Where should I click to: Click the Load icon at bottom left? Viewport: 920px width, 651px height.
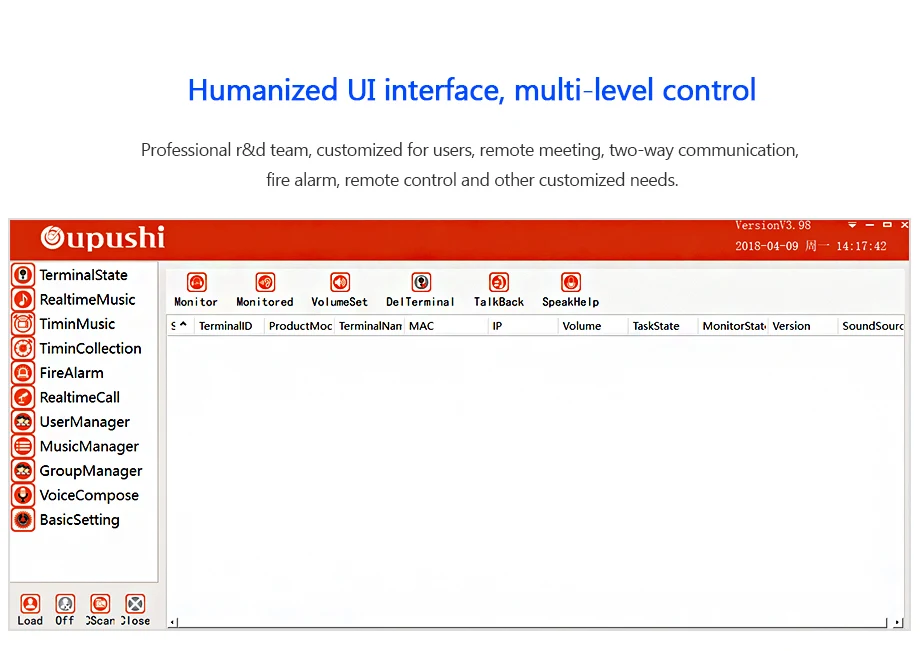point(30,603)
